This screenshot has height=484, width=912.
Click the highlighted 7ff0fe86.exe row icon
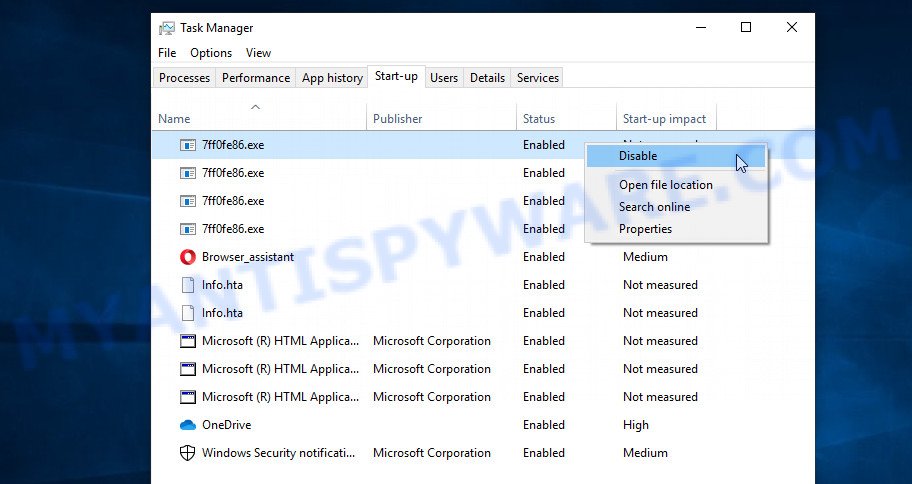[187, 145]
